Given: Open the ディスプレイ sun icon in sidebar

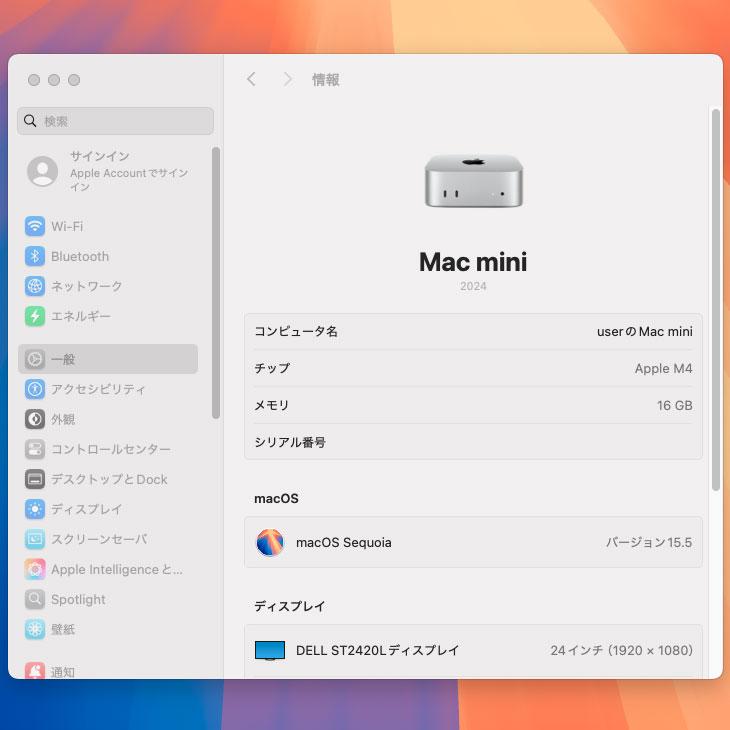Looking at the screenshot, I should click(35, 509).
